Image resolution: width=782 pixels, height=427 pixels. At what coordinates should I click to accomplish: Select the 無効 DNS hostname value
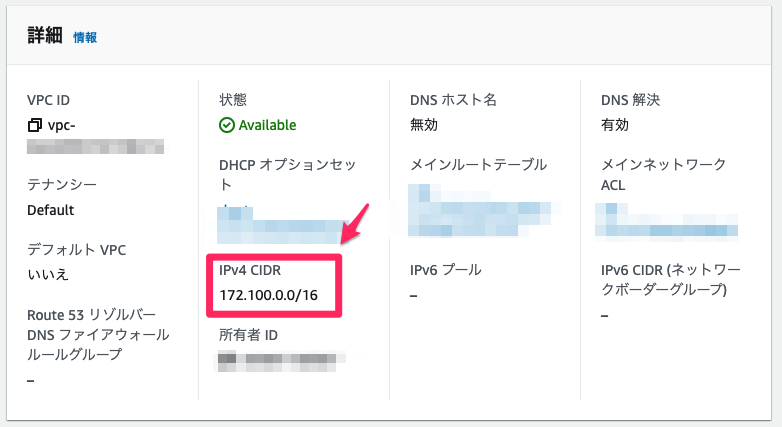[x=424, y=125]
